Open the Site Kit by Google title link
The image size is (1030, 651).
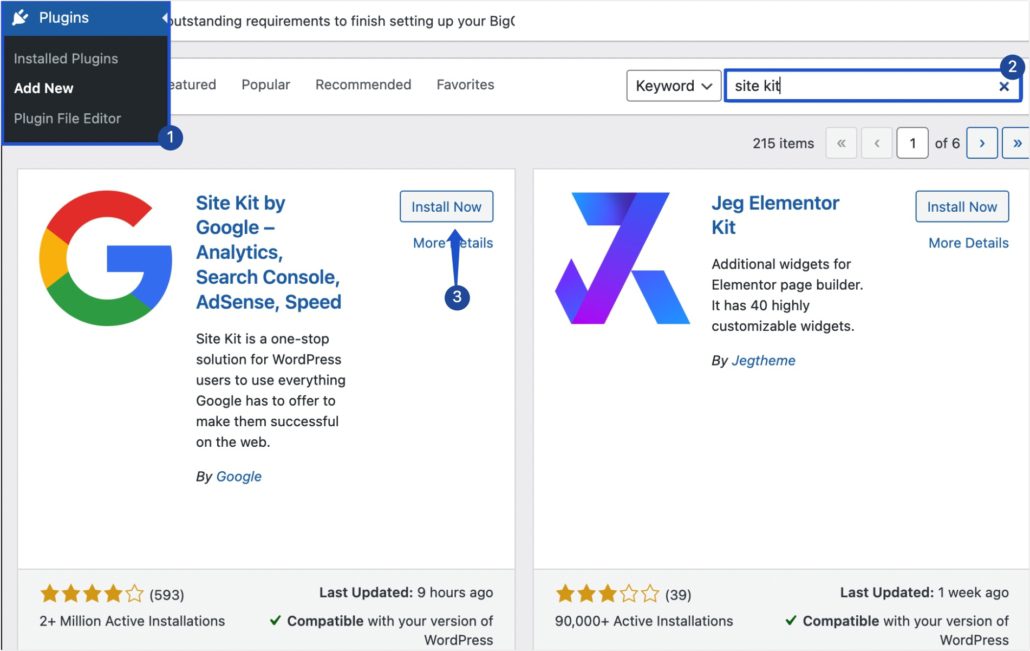coord(268,252)
